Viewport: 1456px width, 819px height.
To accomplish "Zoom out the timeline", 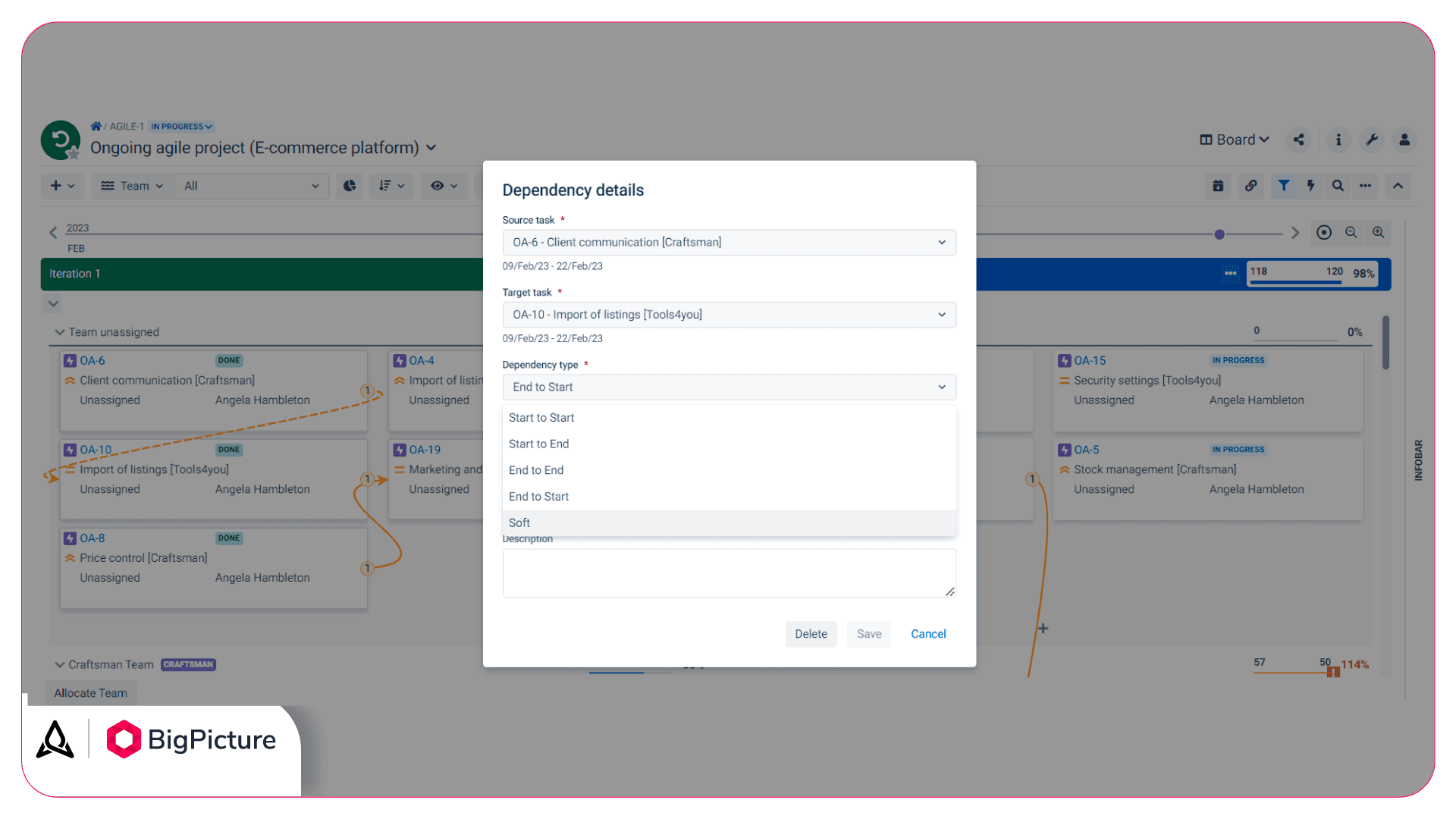I will click(1351, 233).
